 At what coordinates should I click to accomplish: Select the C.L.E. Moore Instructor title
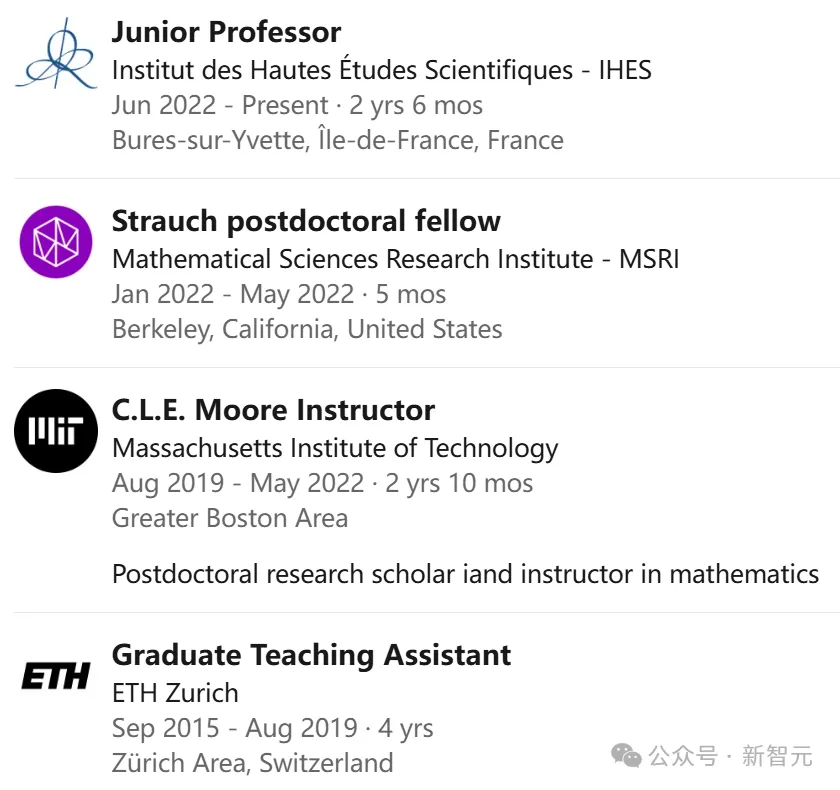(x=273, y=410)
